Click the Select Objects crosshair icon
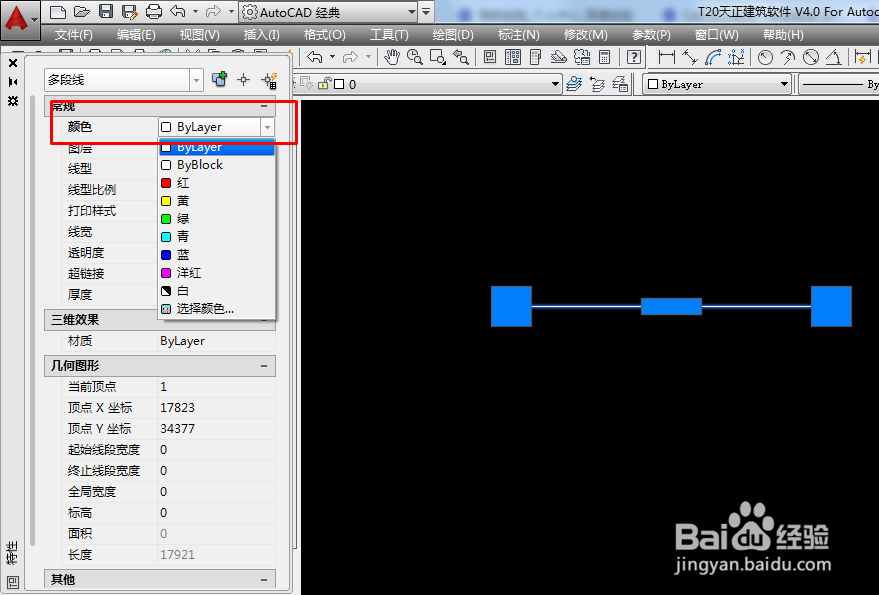The height and width of the screenshot is (595, 879). click(243, 80)
